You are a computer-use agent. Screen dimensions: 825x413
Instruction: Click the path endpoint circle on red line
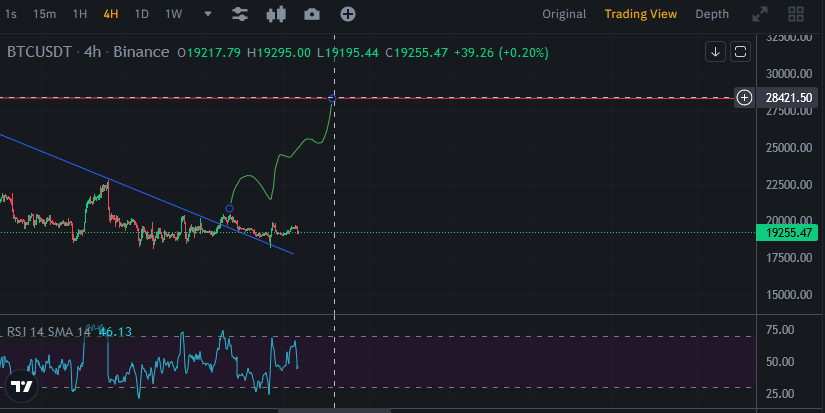click(332, 98)
